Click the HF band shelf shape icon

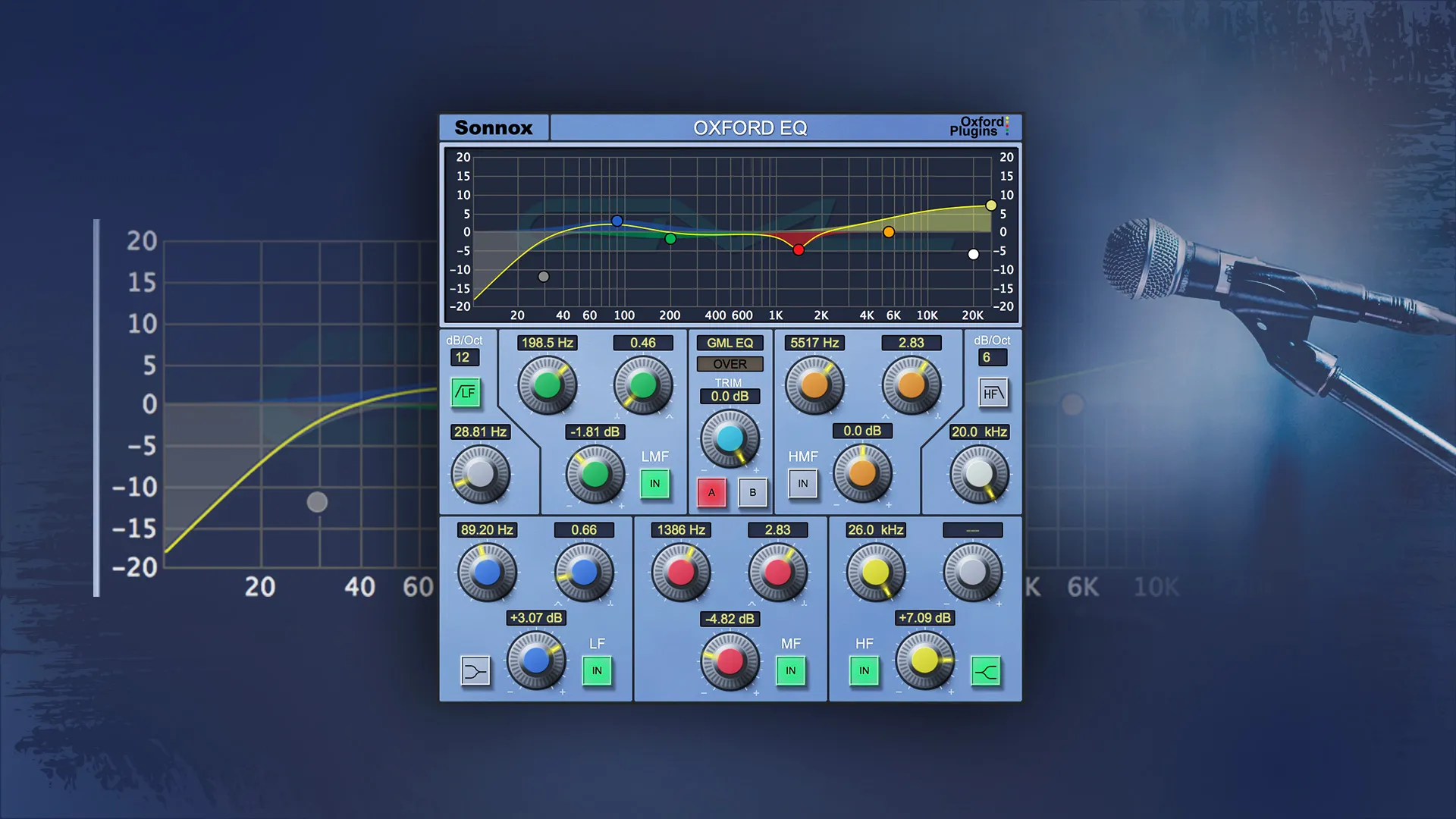pos(986,671)
